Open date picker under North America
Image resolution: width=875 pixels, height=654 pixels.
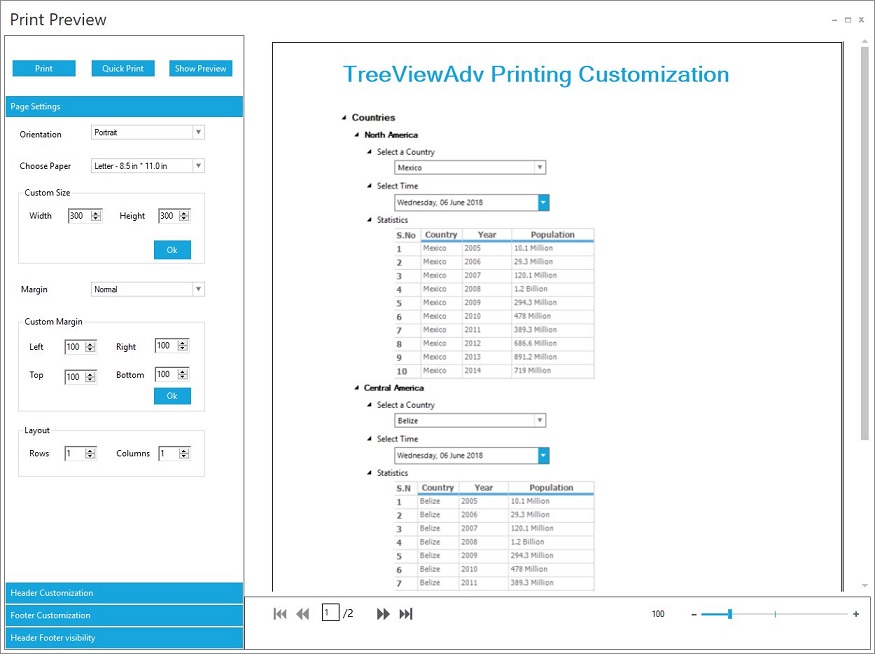pyautogui.click(x=544, y=202)
